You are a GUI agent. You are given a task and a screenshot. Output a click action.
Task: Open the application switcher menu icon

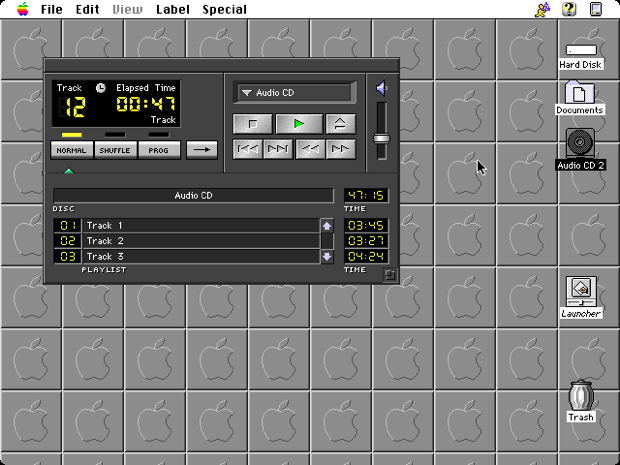tap(596, 9)
